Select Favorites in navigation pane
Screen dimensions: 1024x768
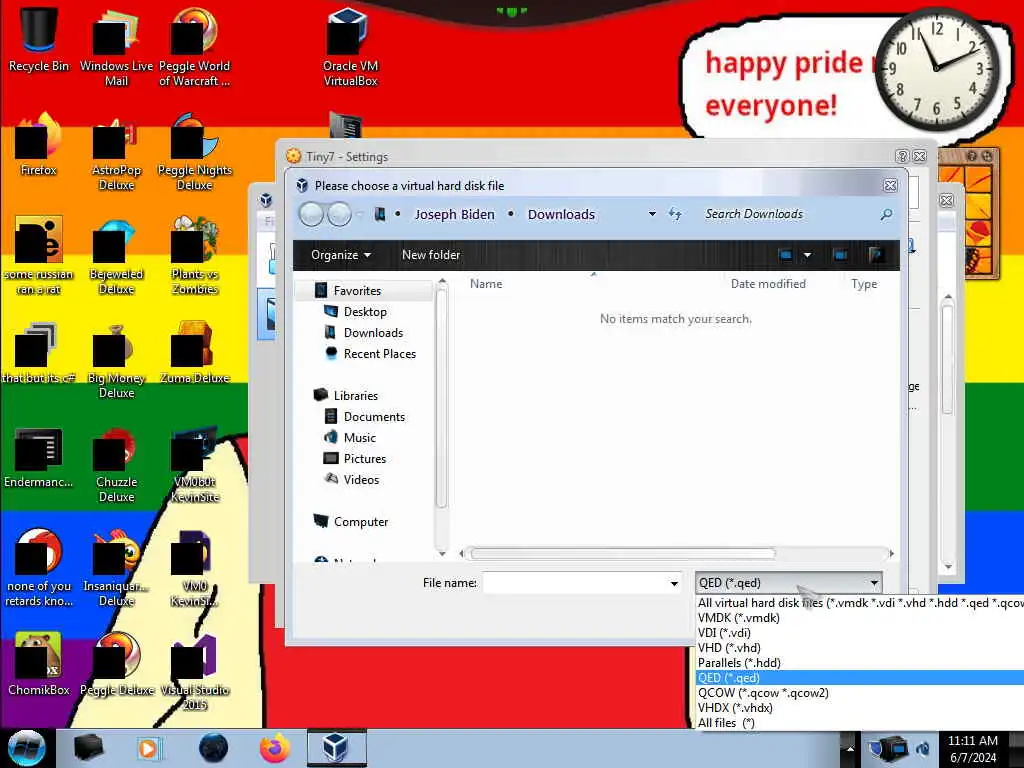tap(357, 291)
